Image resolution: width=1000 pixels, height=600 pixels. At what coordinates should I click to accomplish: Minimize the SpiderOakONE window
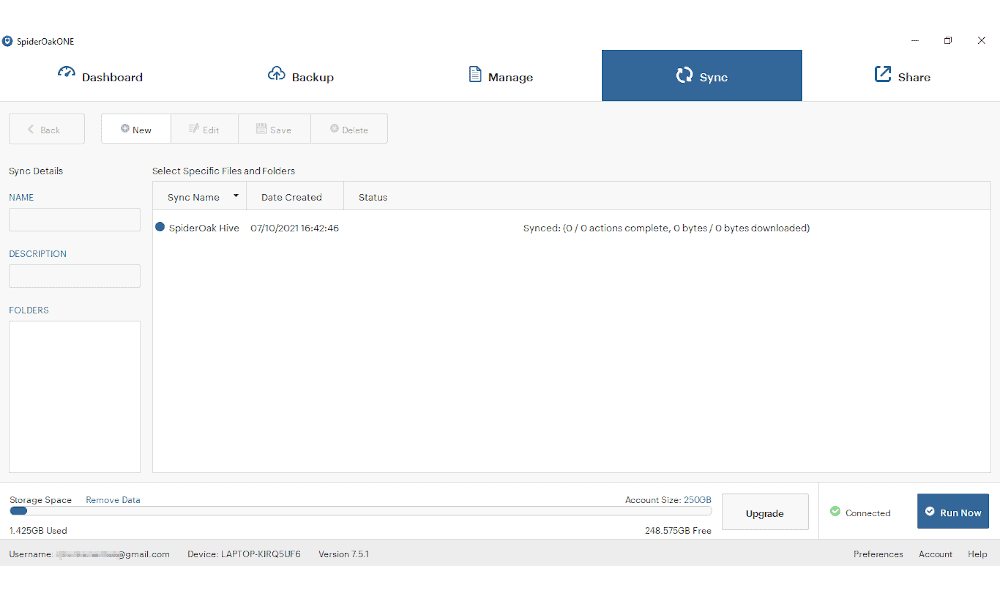915,41
